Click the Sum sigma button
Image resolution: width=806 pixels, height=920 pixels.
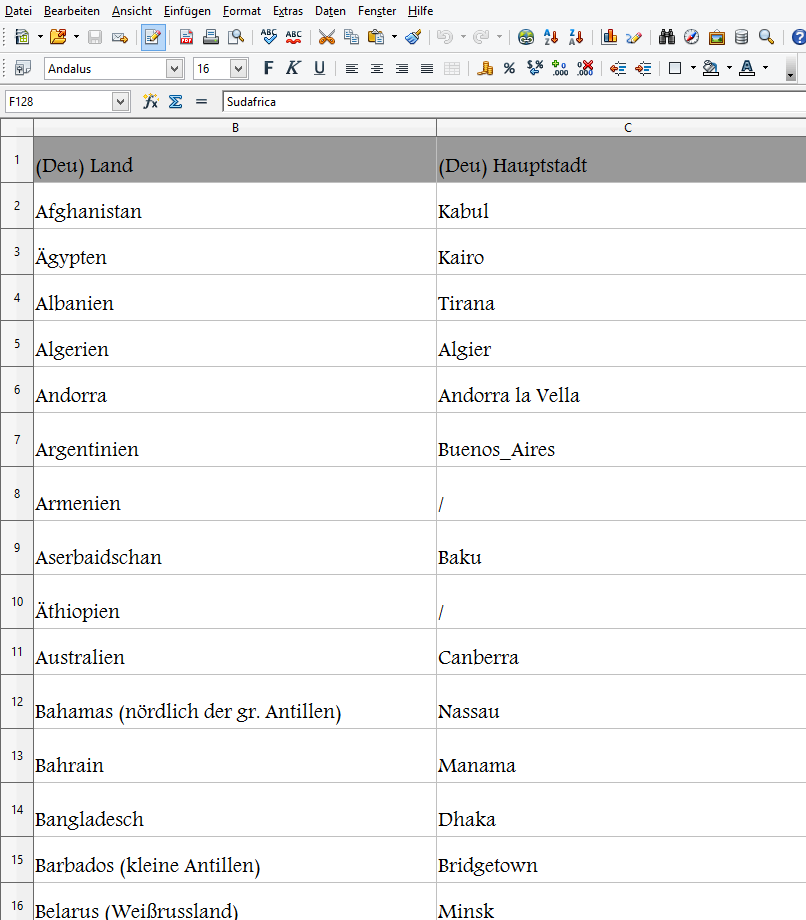pyautogui.click(x=175, y=102)
